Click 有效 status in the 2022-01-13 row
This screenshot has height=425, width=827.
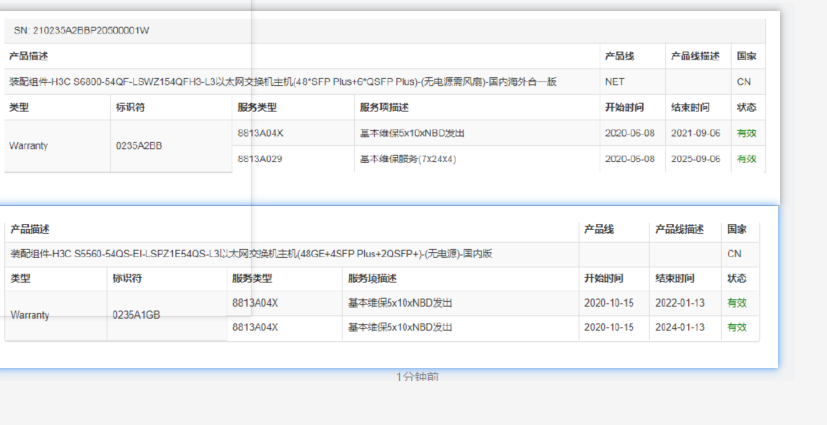coord(737,303)
